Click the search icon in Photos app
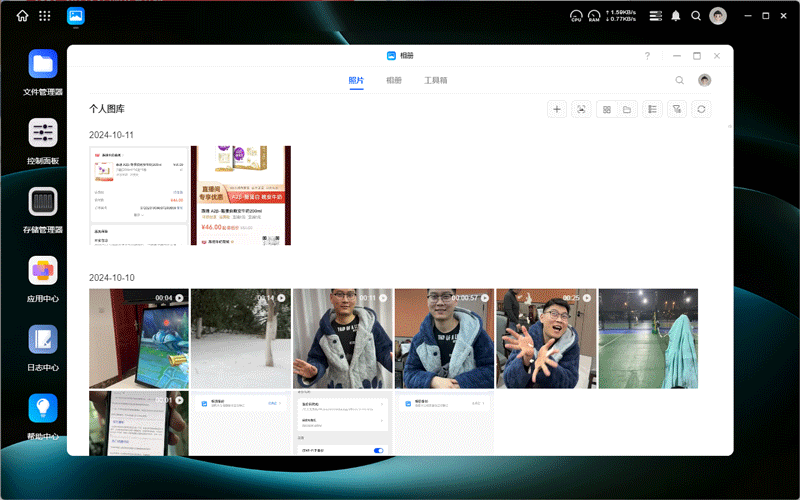 tap(680, 80)
